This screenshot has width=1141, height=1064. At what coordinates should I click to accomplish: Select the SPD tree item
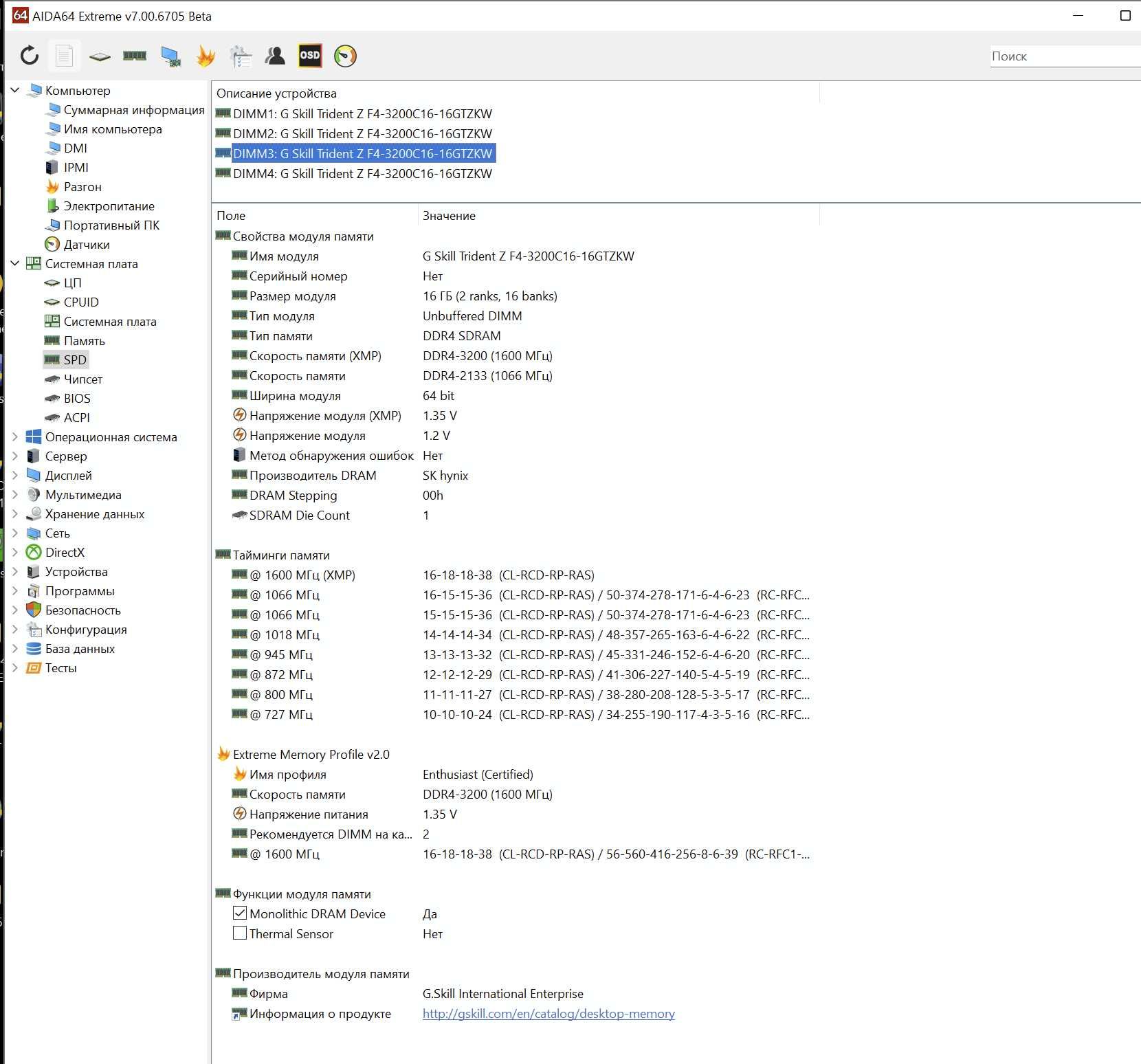pyautogui.click(x=66, y=359)
